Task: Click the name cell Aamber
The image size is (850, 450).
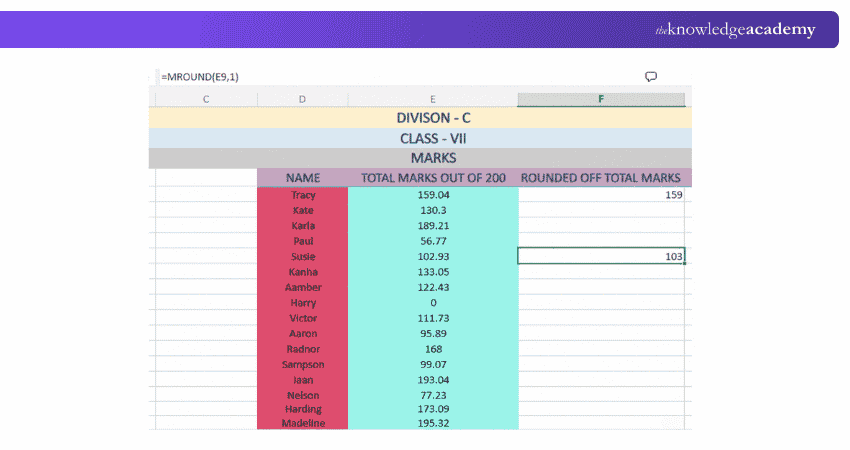Action: click(x=302, y=287)
